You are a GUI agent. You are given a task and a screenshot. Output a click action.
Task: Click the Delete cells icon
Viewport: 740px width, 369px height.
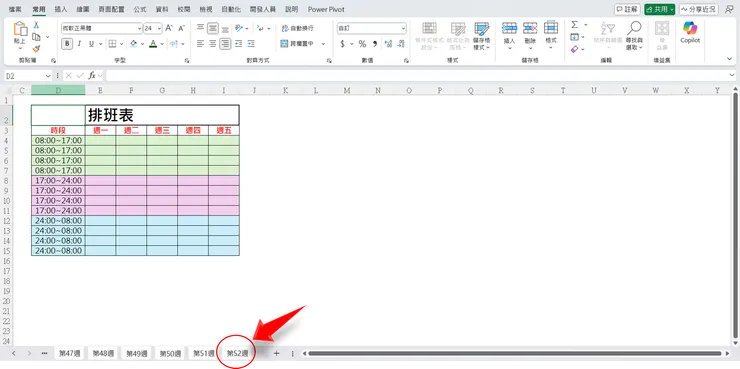click(530, 28)
